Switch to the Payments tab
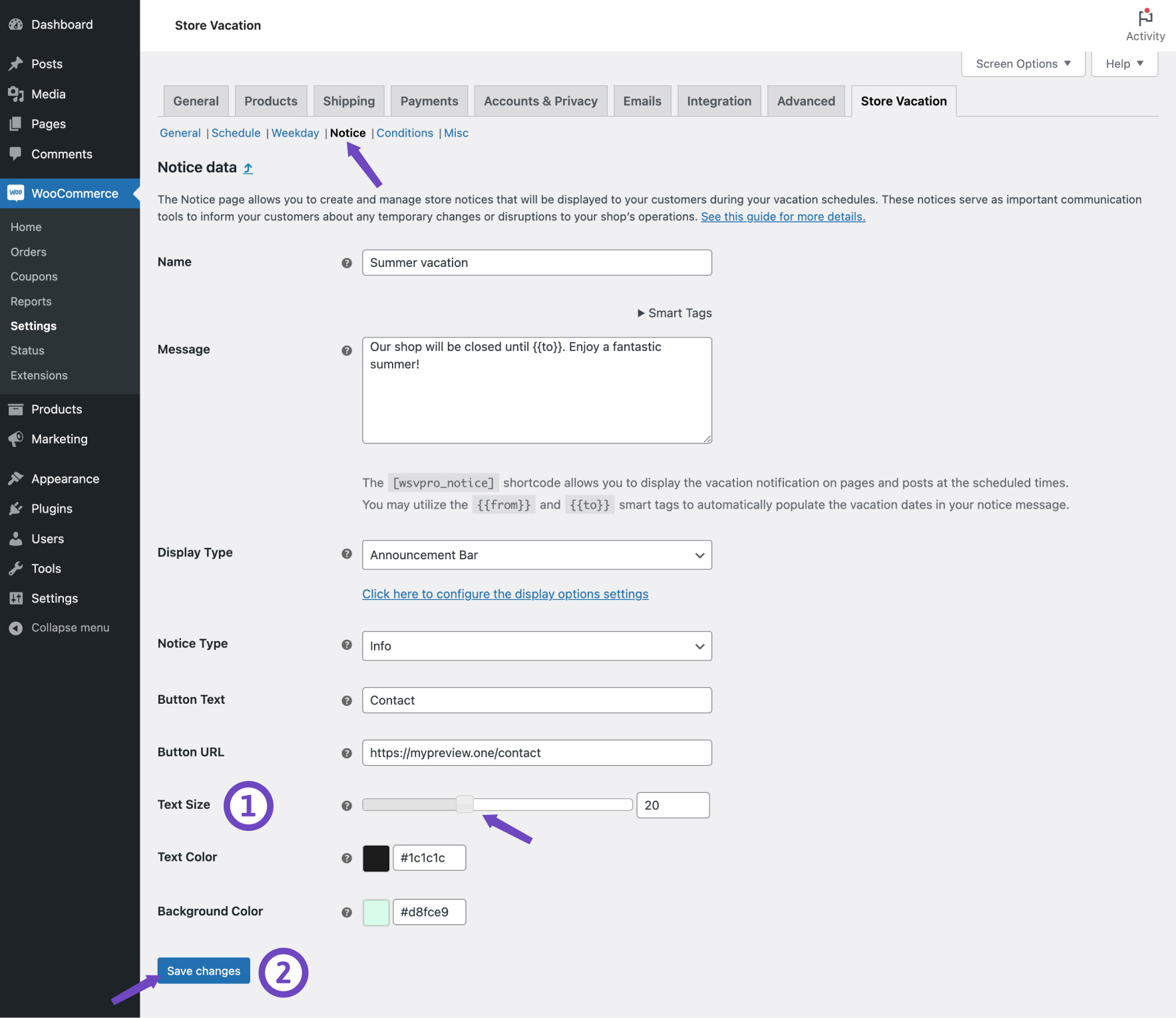This screenshot has height=1018, width=1176. (429, 101)
